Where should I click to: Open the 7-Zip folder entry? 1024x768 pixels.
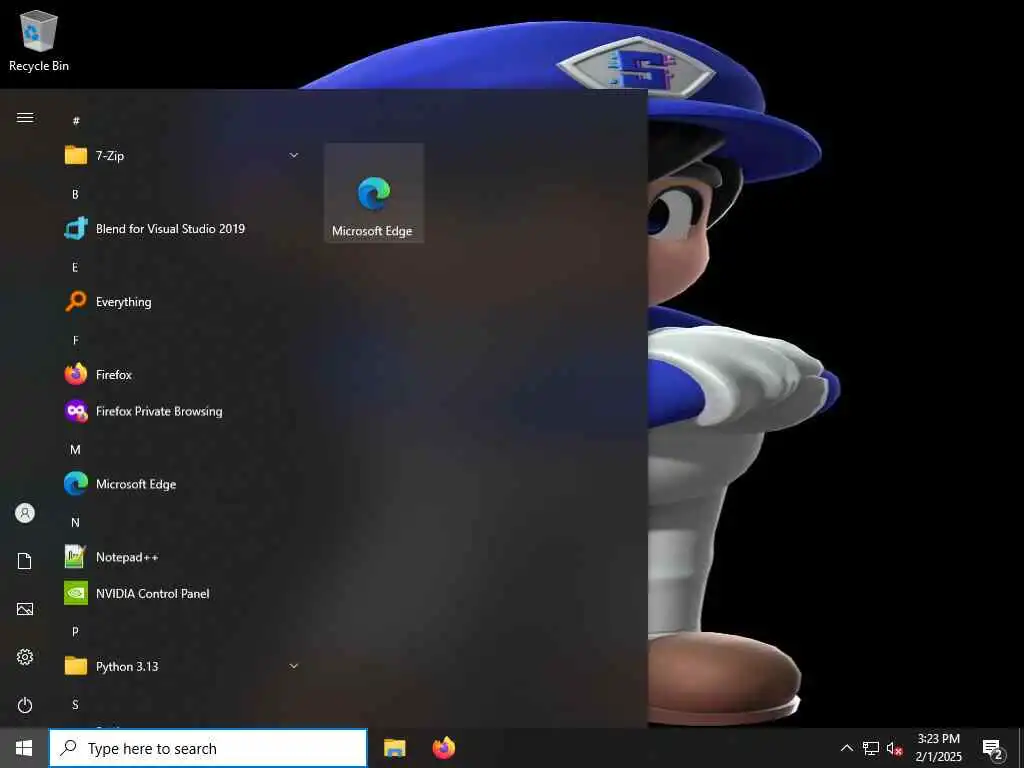[182, 155]
